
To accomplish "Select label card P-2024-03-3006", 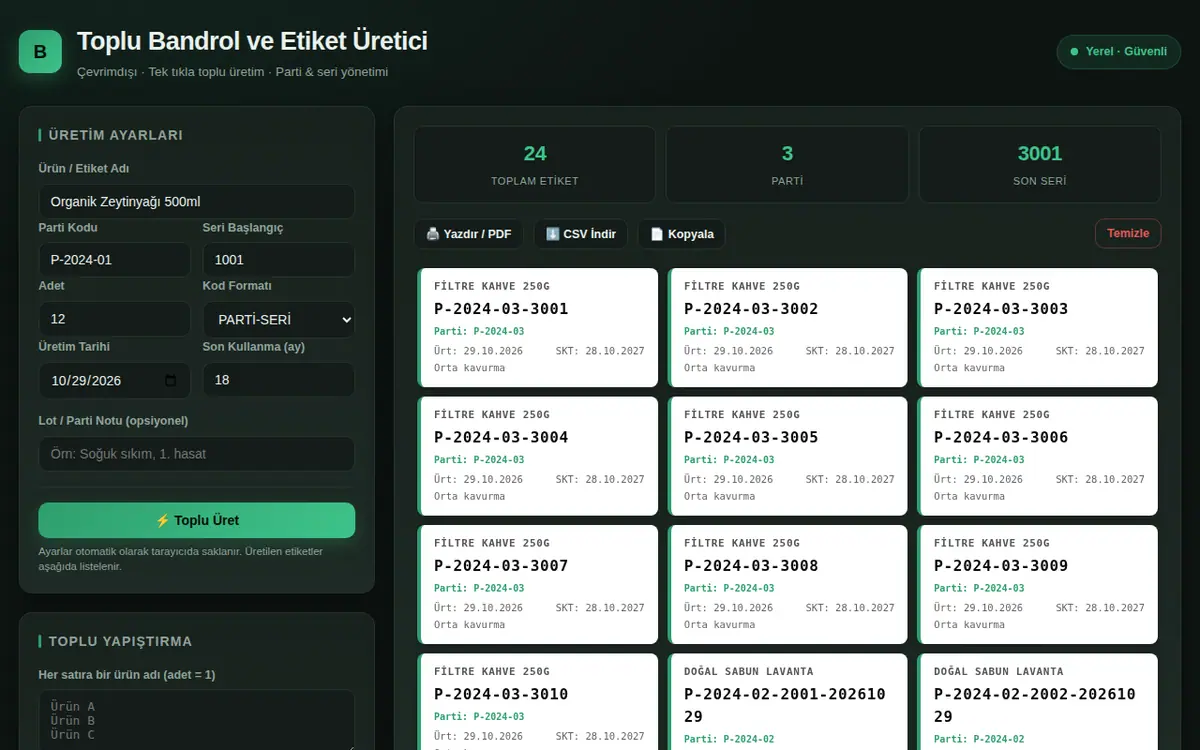I will pos(1038,456).
